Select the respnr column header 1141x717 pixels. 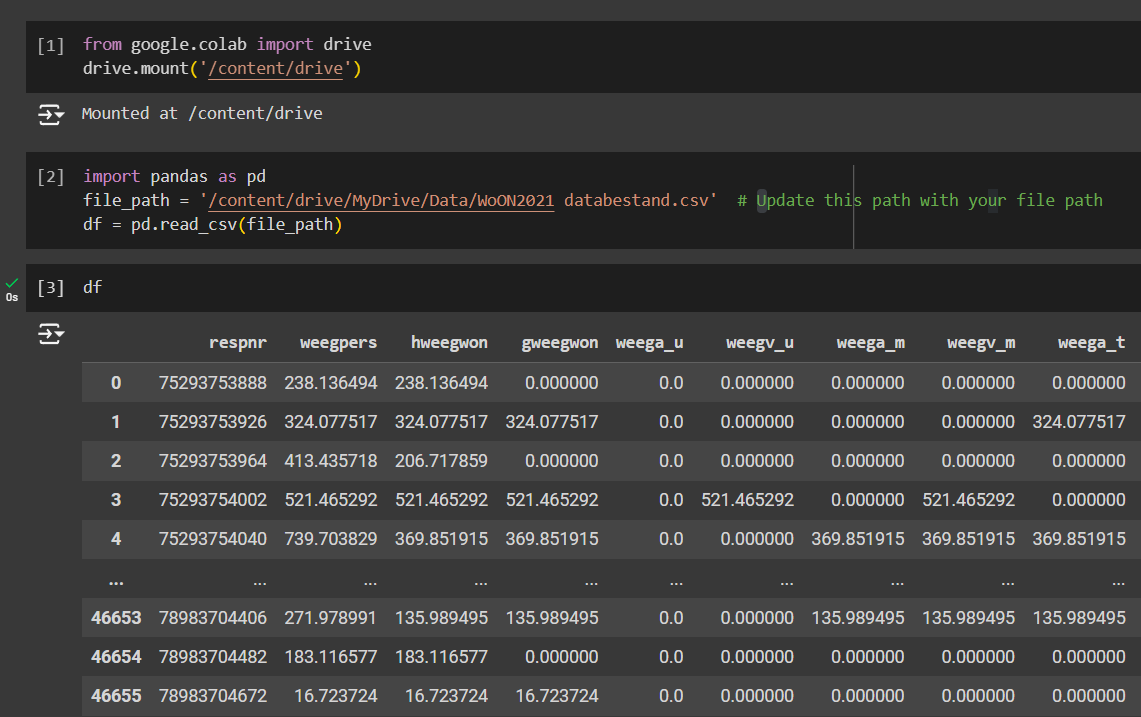pyautogui.click(x=238, y=343)
